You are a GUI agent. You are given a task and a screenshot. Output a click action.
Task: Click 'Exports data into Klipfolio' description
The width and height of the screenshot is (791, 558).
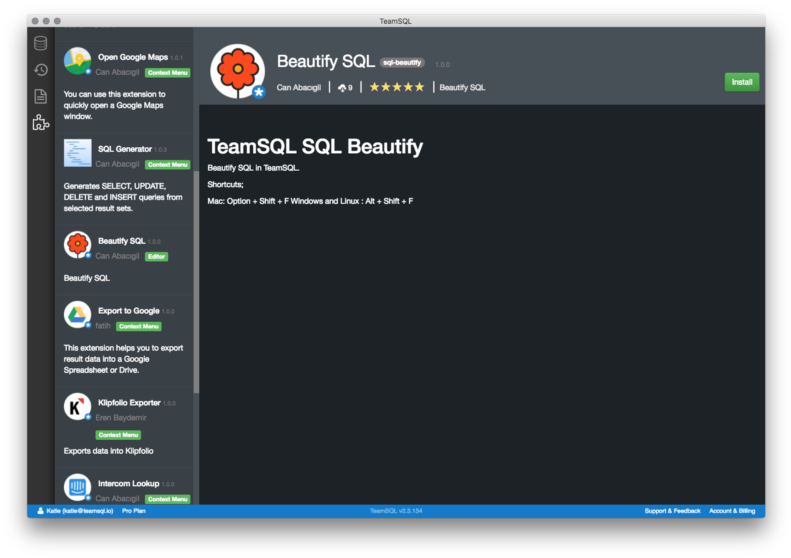pyautogui.click(x=108, y=451)
